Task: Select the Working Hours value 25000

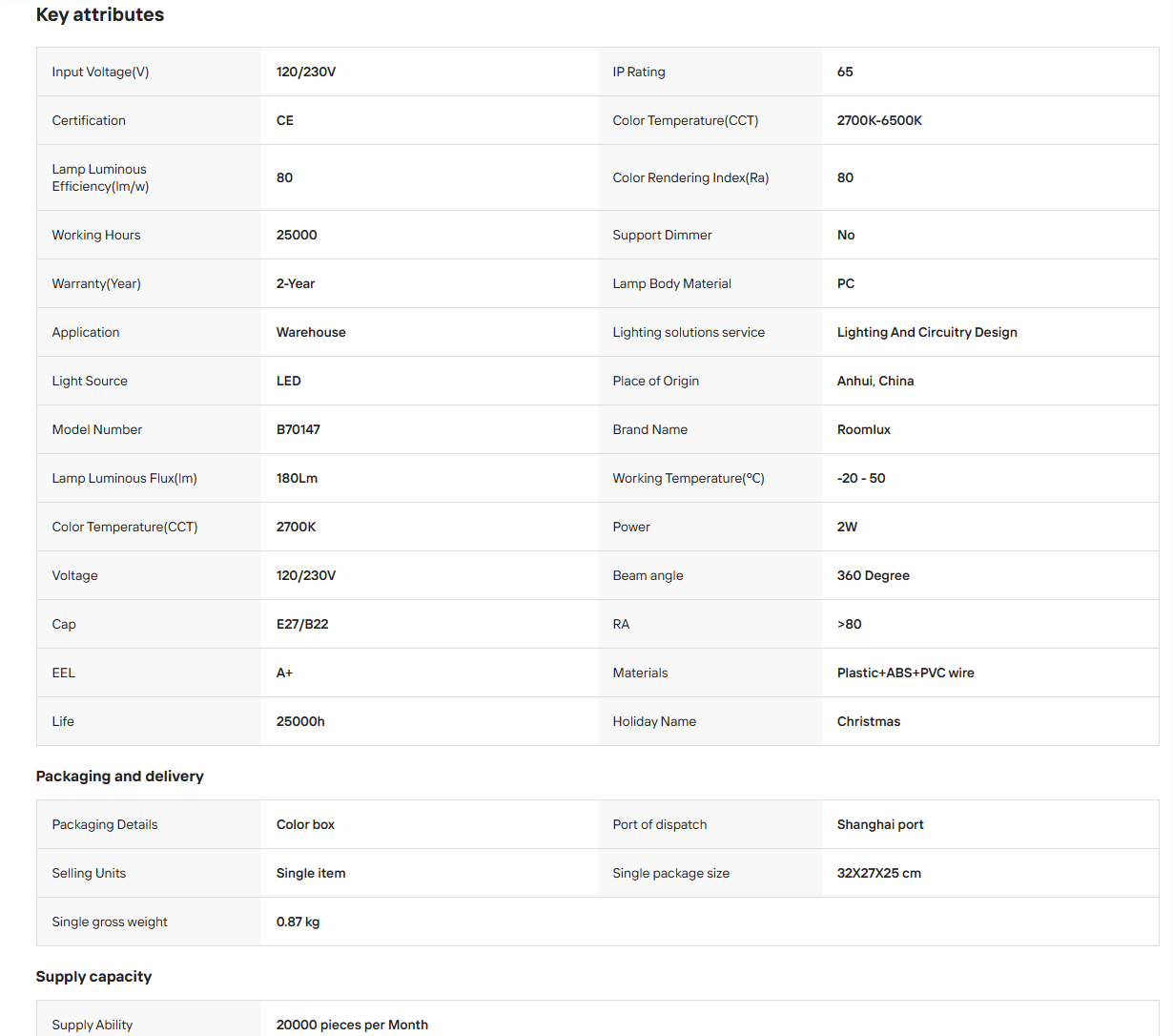Action: [x=297, y=235]
